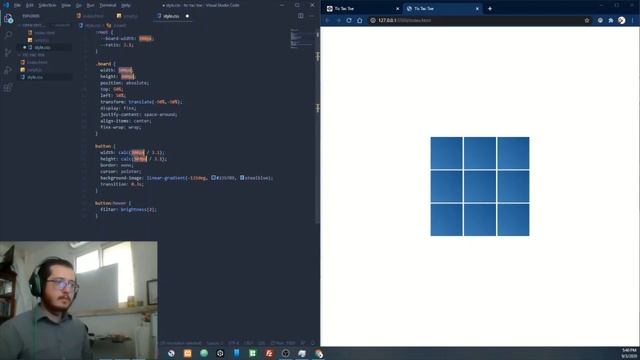Select style.css under Open Editors

42,47
